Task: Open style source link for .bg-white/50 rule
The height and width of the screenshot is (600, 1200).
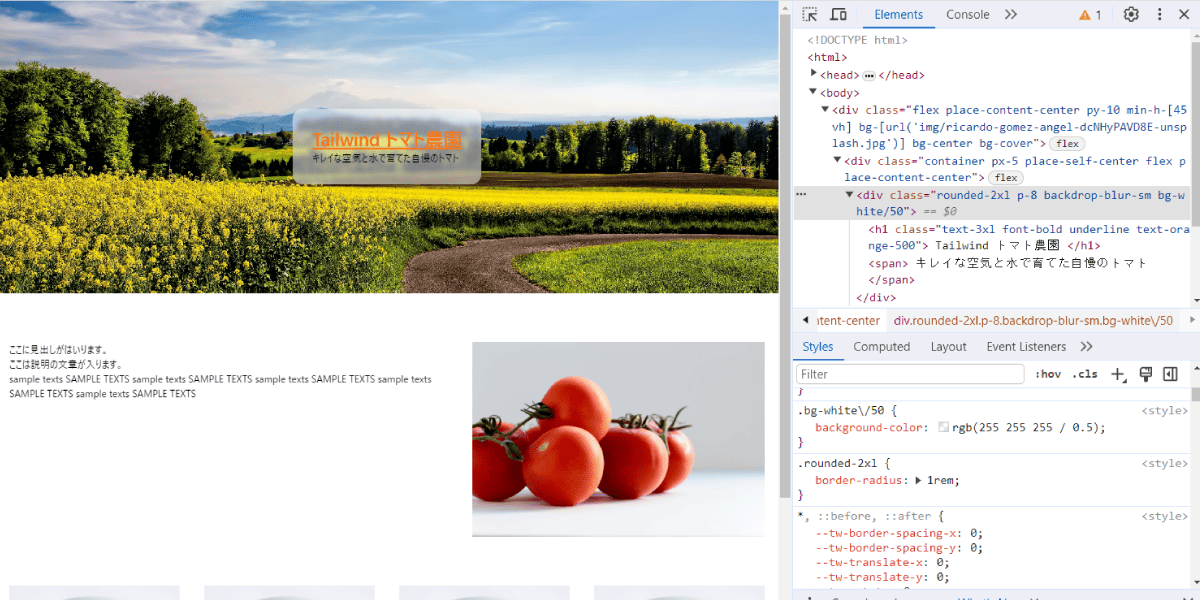Action: coord(1165,411)
